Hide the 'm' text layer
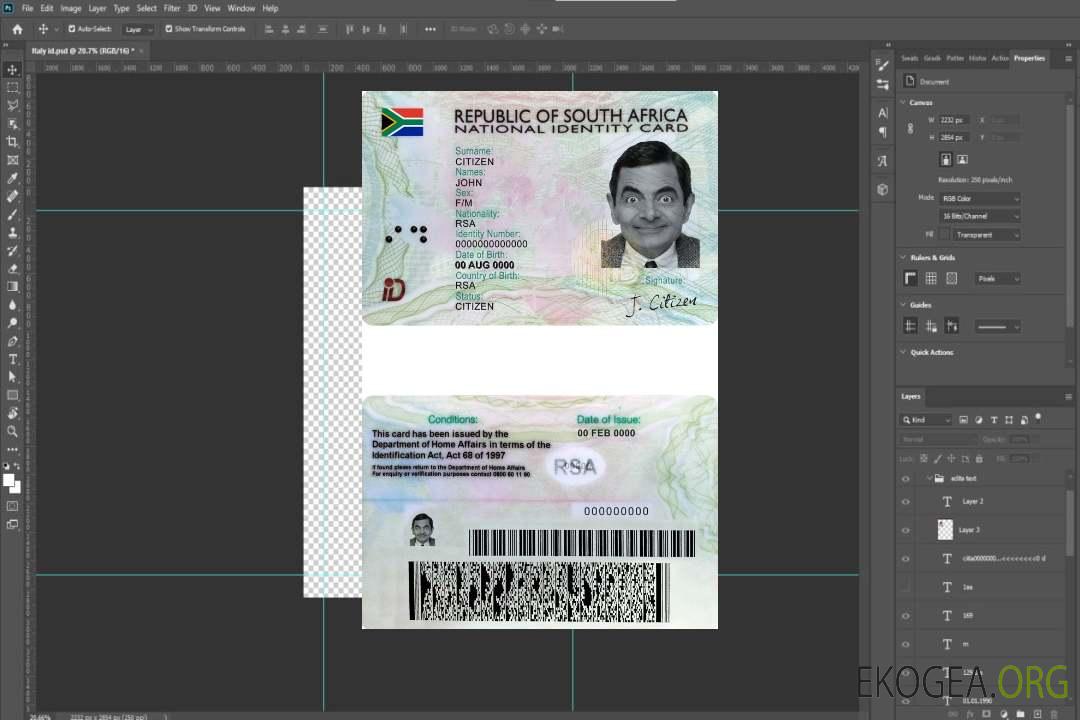This screenshot has height=720, width=1080. tap(906, 644)
